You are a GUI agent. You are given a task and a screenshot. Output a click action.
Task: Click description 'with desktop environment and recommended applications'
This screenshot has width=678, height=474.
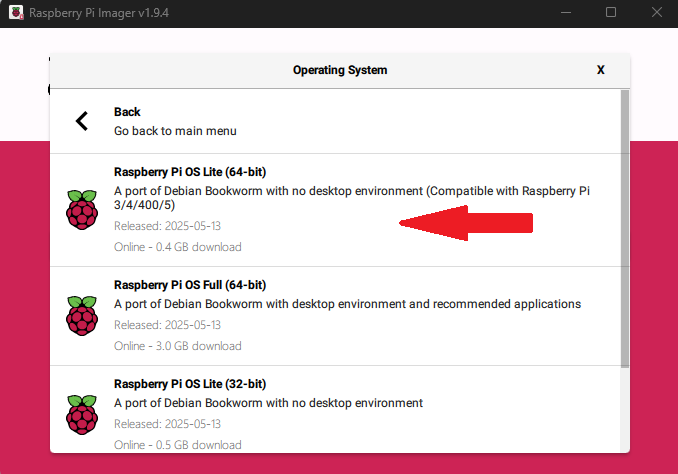347,304
